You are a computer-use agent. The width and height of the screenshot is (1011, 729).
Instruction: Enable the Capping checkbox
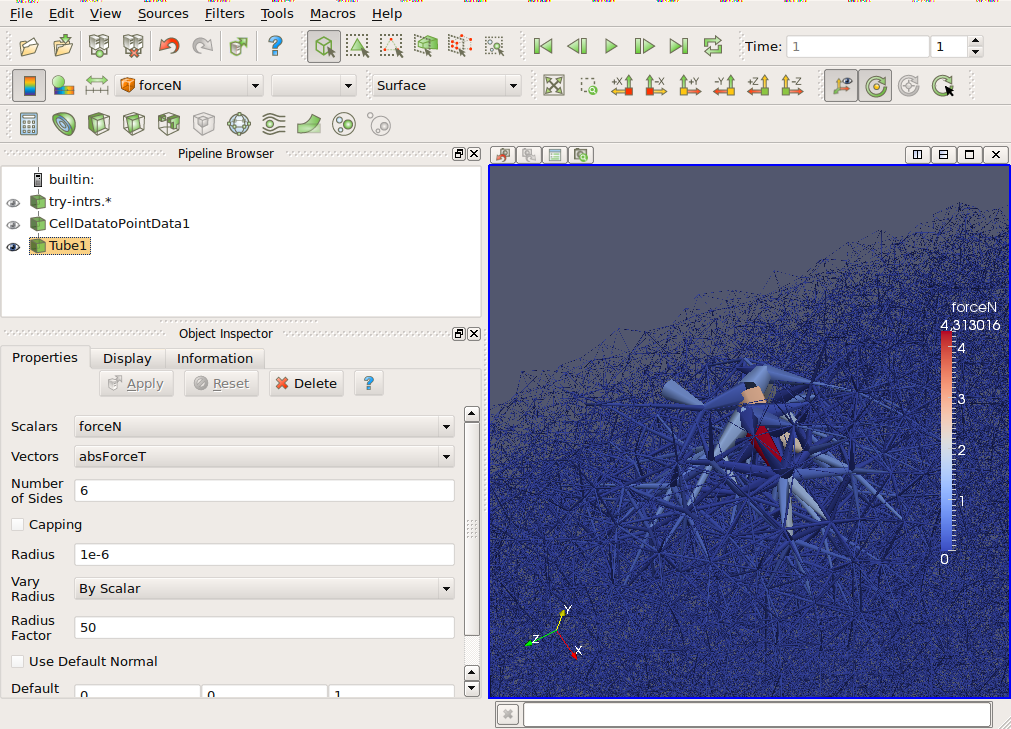pos(18,525)
